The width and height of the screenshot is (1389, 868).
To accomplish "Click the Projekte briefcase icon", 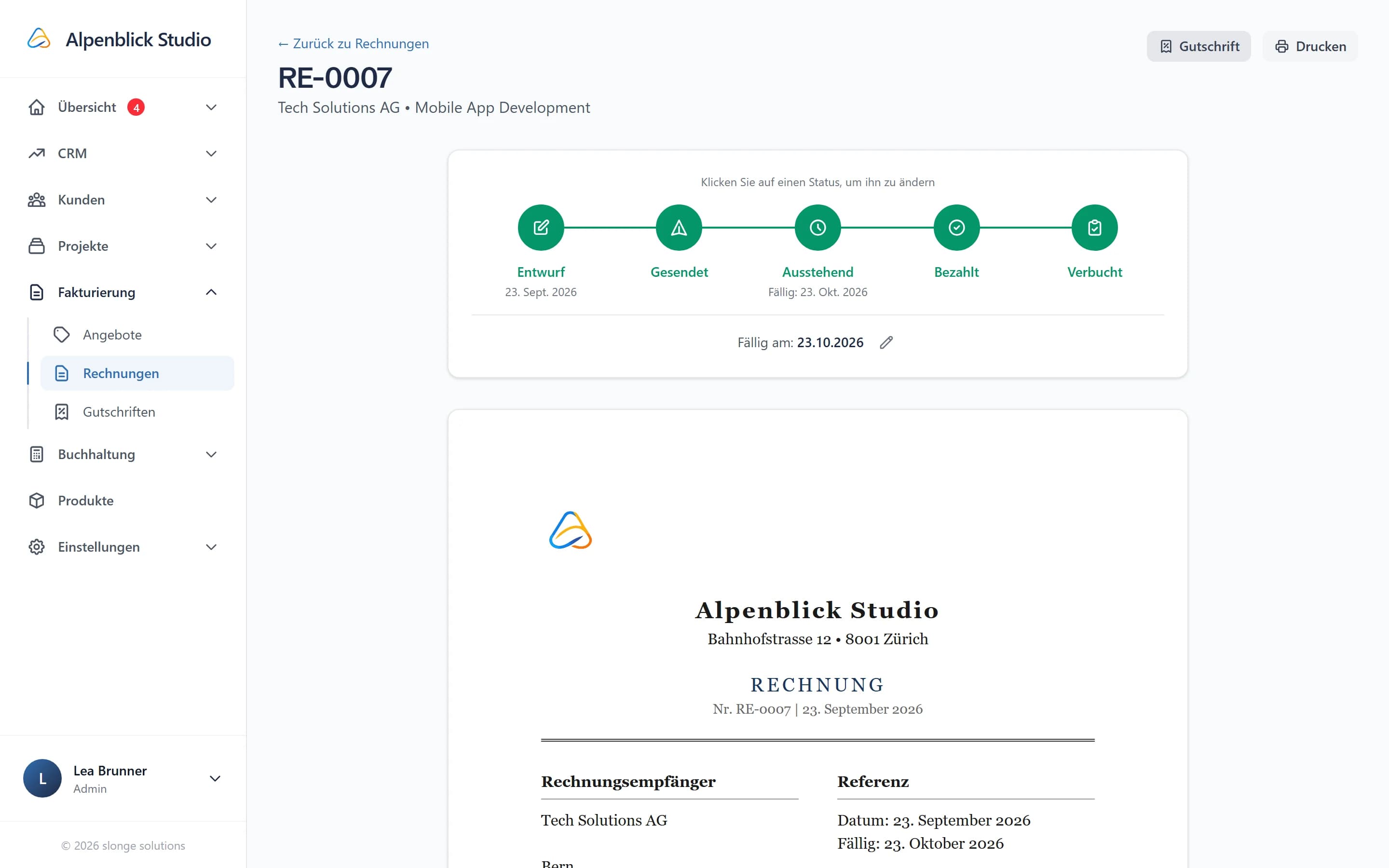I will [37, 246].
